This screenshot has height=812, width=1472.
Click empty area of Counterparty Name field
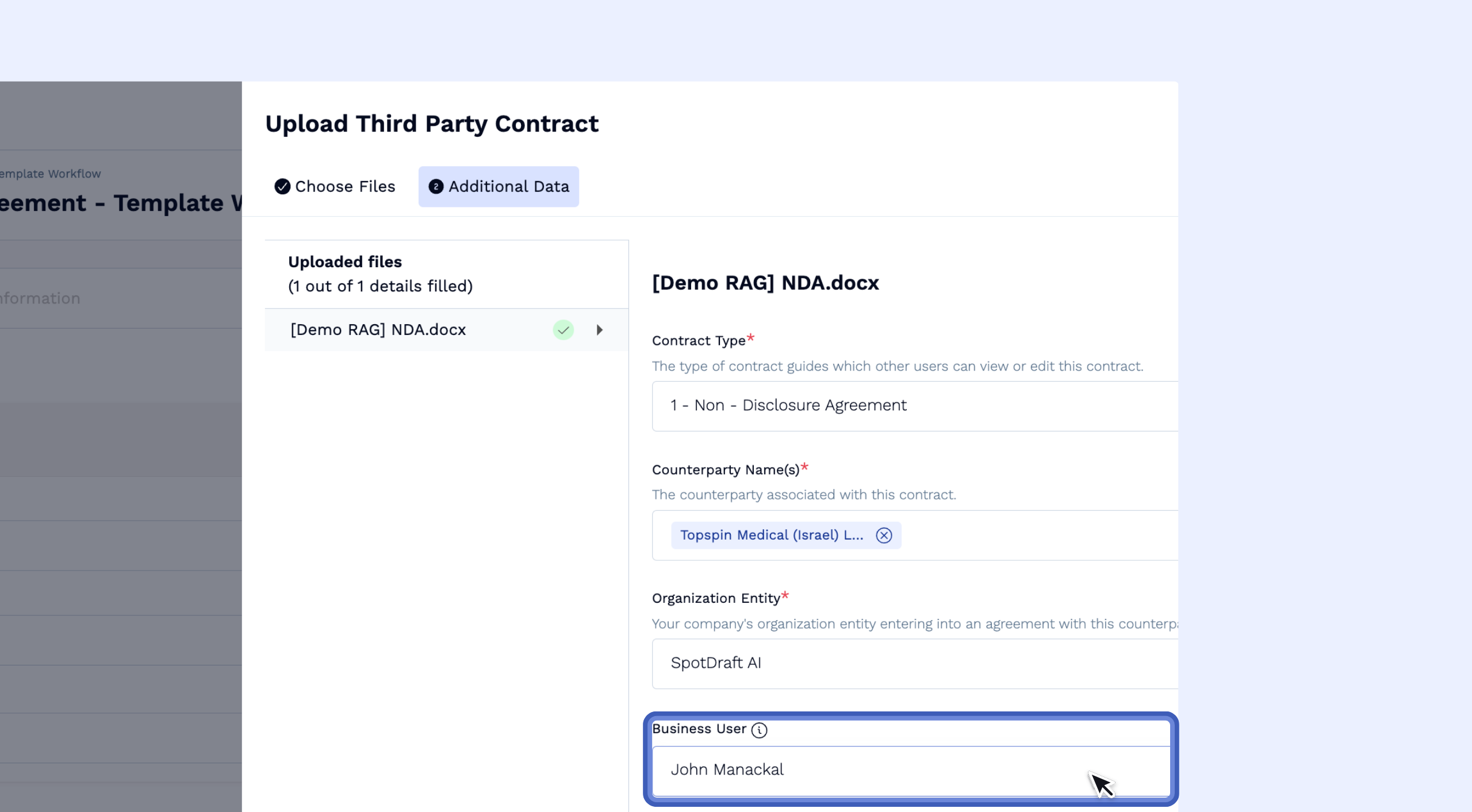click(x=1035, y=536)
